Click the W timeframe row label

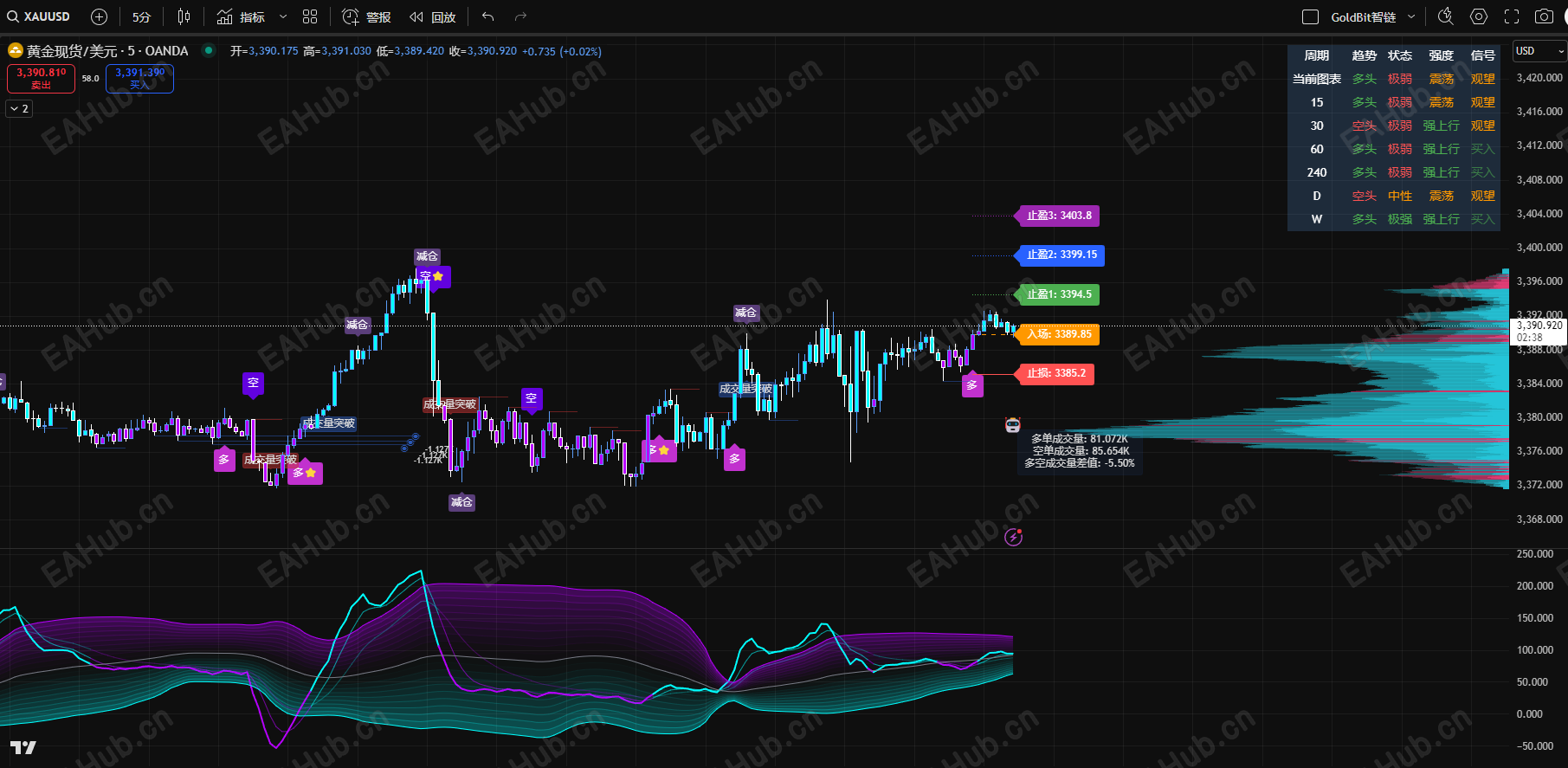pyautogui.click(x=1316, y=219)
